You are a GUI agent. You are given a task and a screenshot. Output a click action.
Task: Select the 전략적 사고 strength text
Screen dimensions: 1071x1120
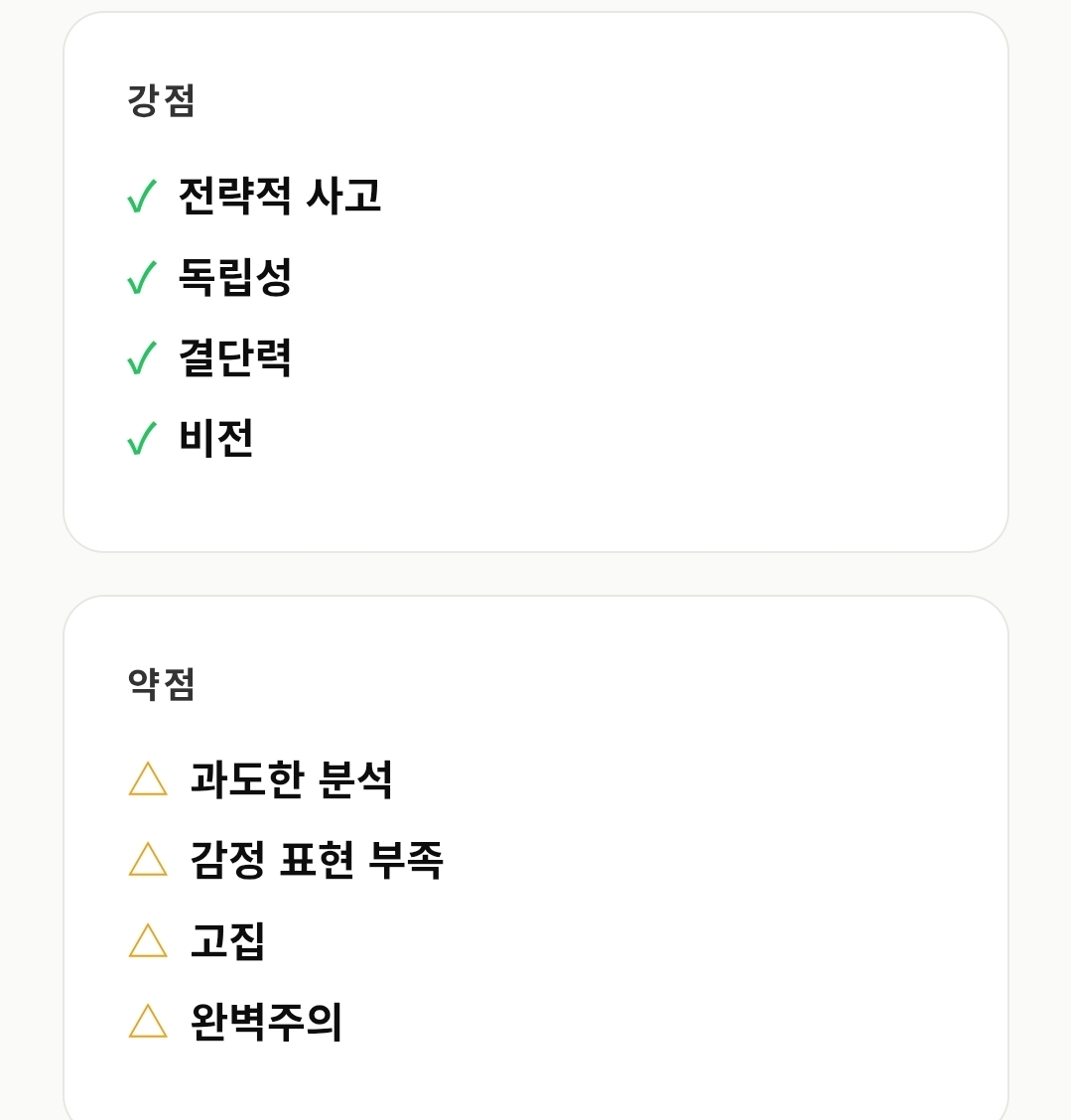click(x=280, y=196)
